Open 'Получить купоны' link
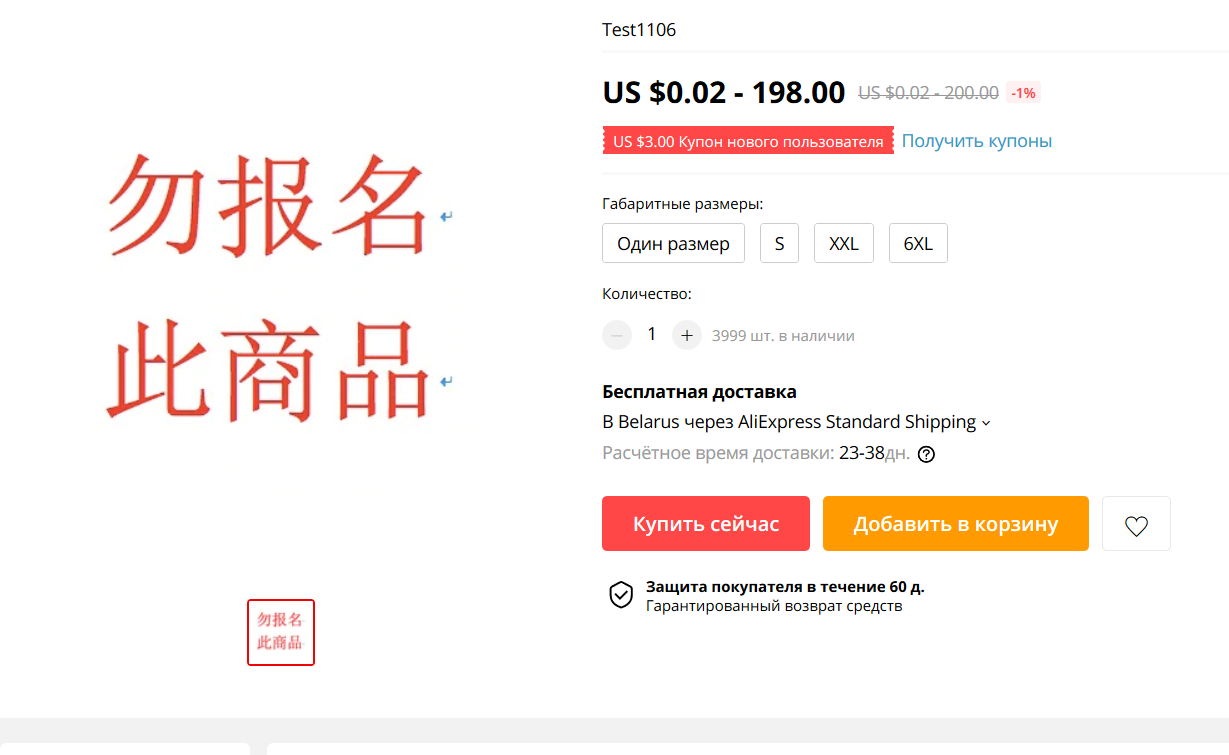Screen dimensions: 1229x755 click(977, 141)
